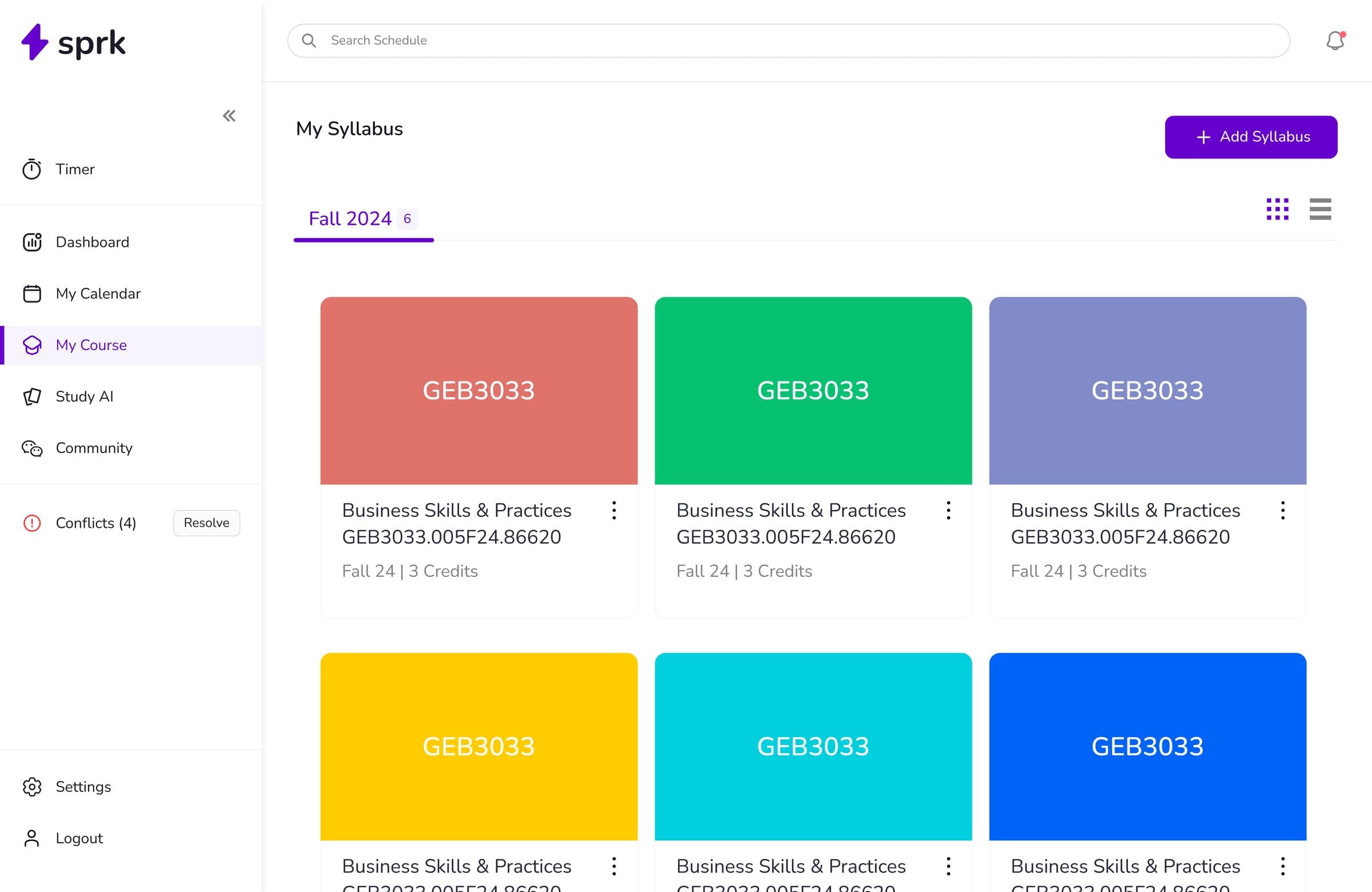The height and width of the screenshot is (892, 1372).
Task: Open Settings from sidebar
Action: point(83,786)
